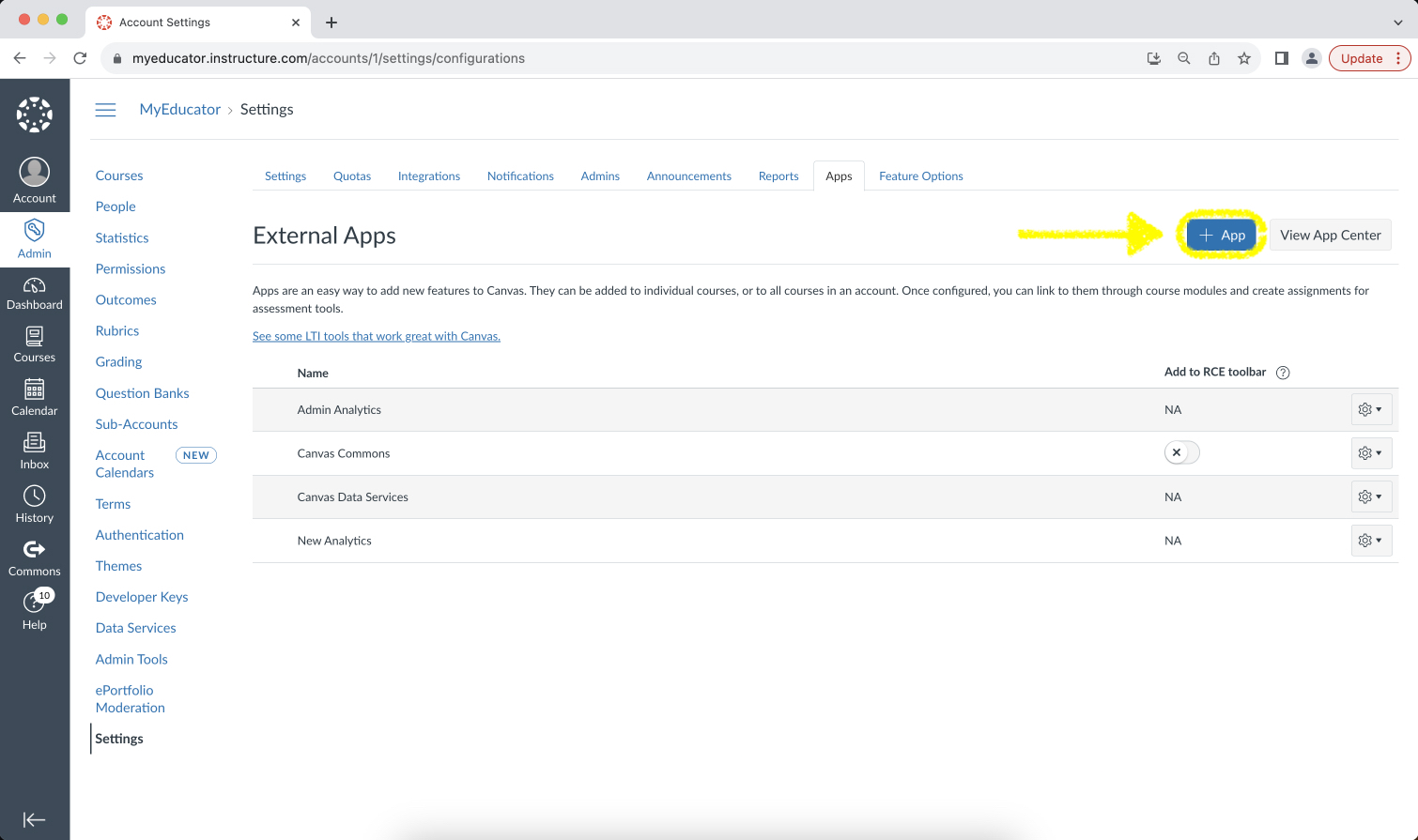Toggle the hamburger course menu
The height and width of the screenshot is (840, 1418).
(x=106, y=110)
